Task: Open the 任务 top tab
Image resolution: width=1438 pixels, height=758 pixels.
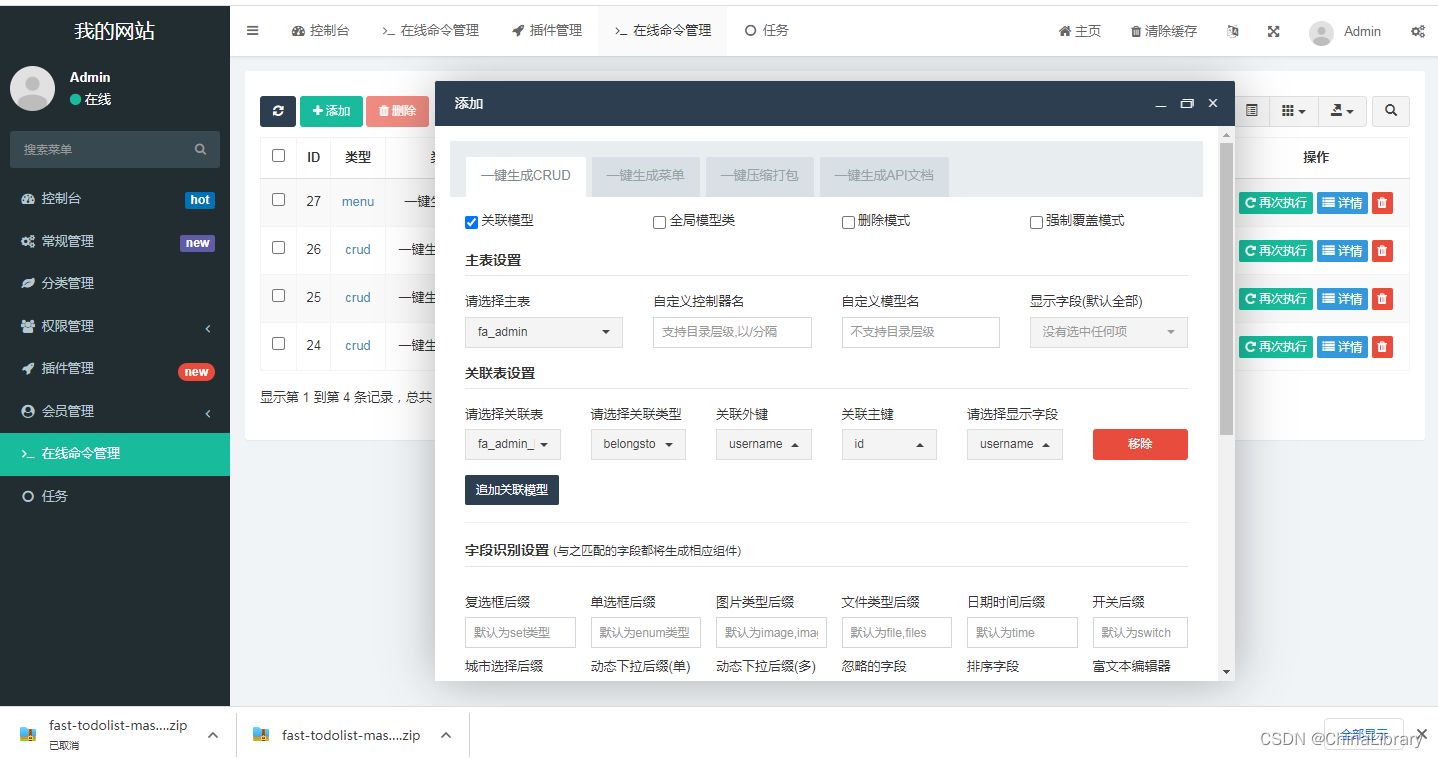Action: click(767, 31)
